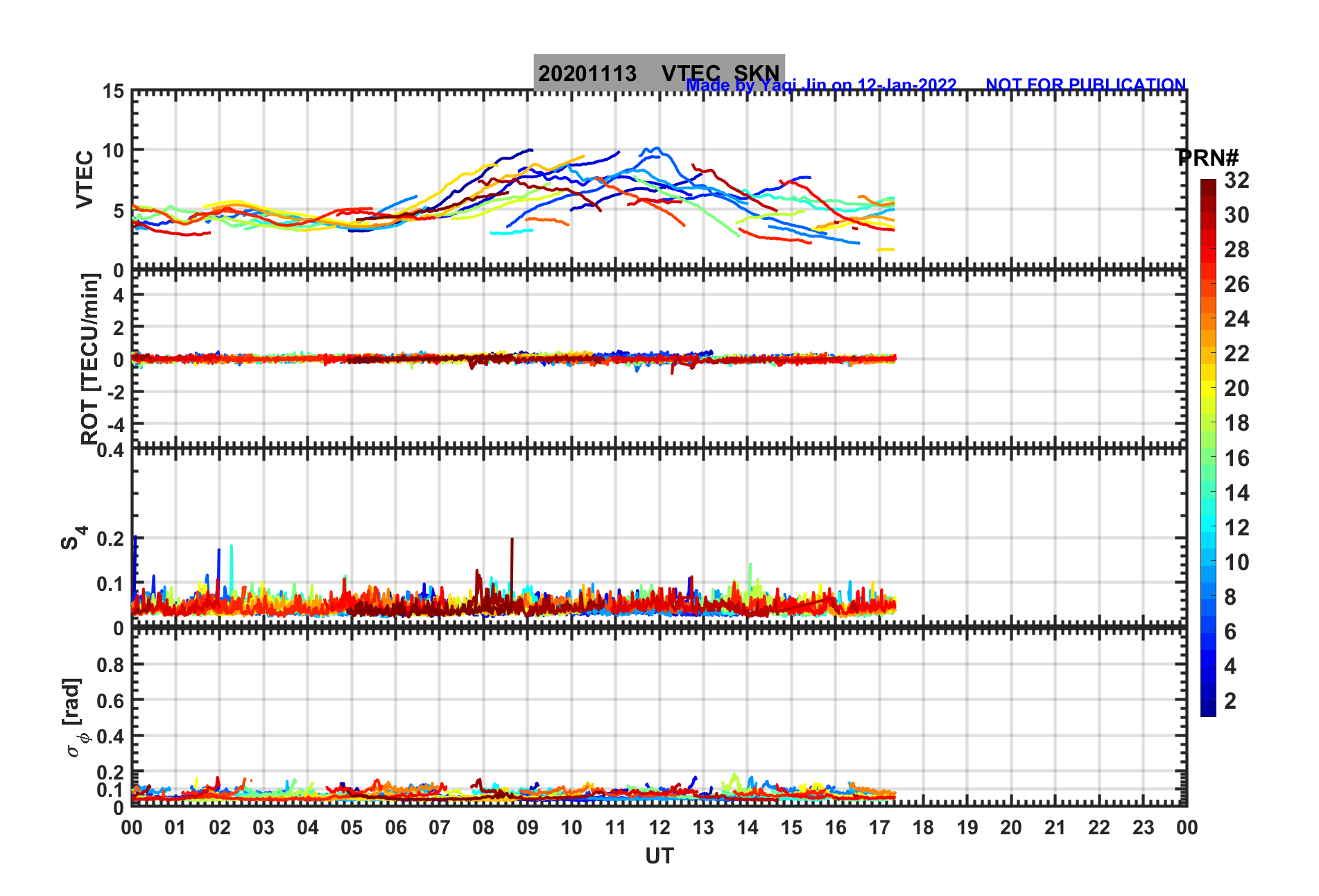
Task: Click colorbar tick label 2
Action: pyautogui.click(x=1230, y=700)
